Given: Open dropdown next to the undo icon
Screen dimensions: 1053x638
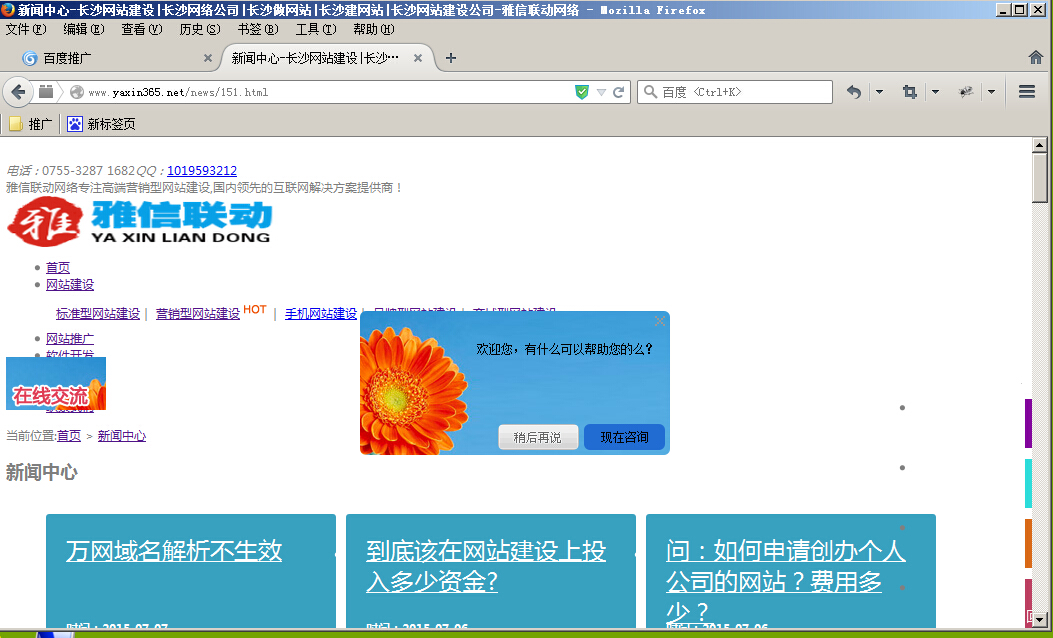Looking at the screenshot, I should [x=879, y=92].
